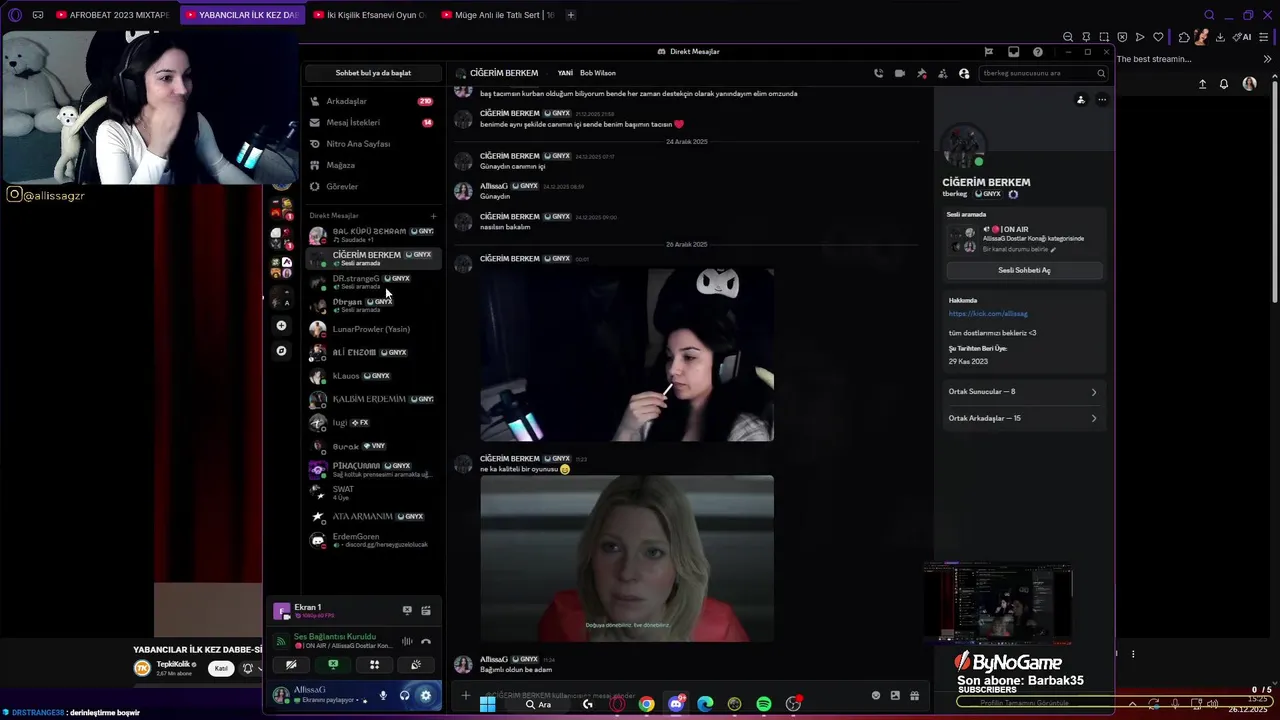Open soundboard button in voice panel
This screenshot has width=1280, height=720.
[x=416, y=665]
